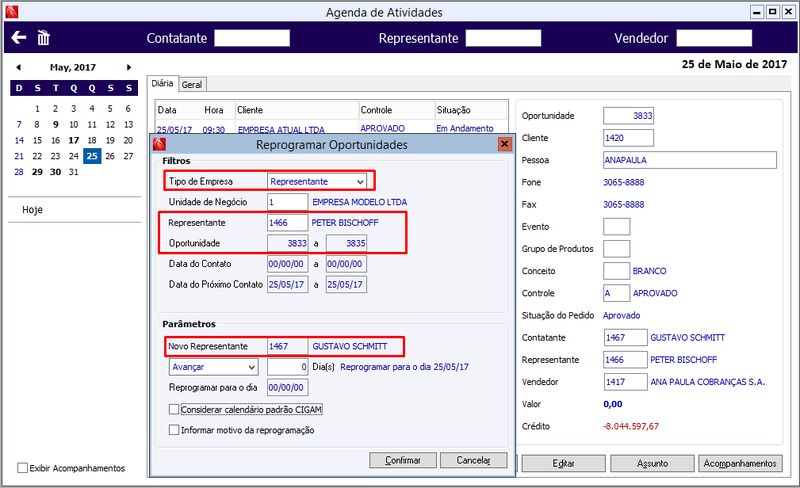Click Pessoa field ANAPAULA

690,160
